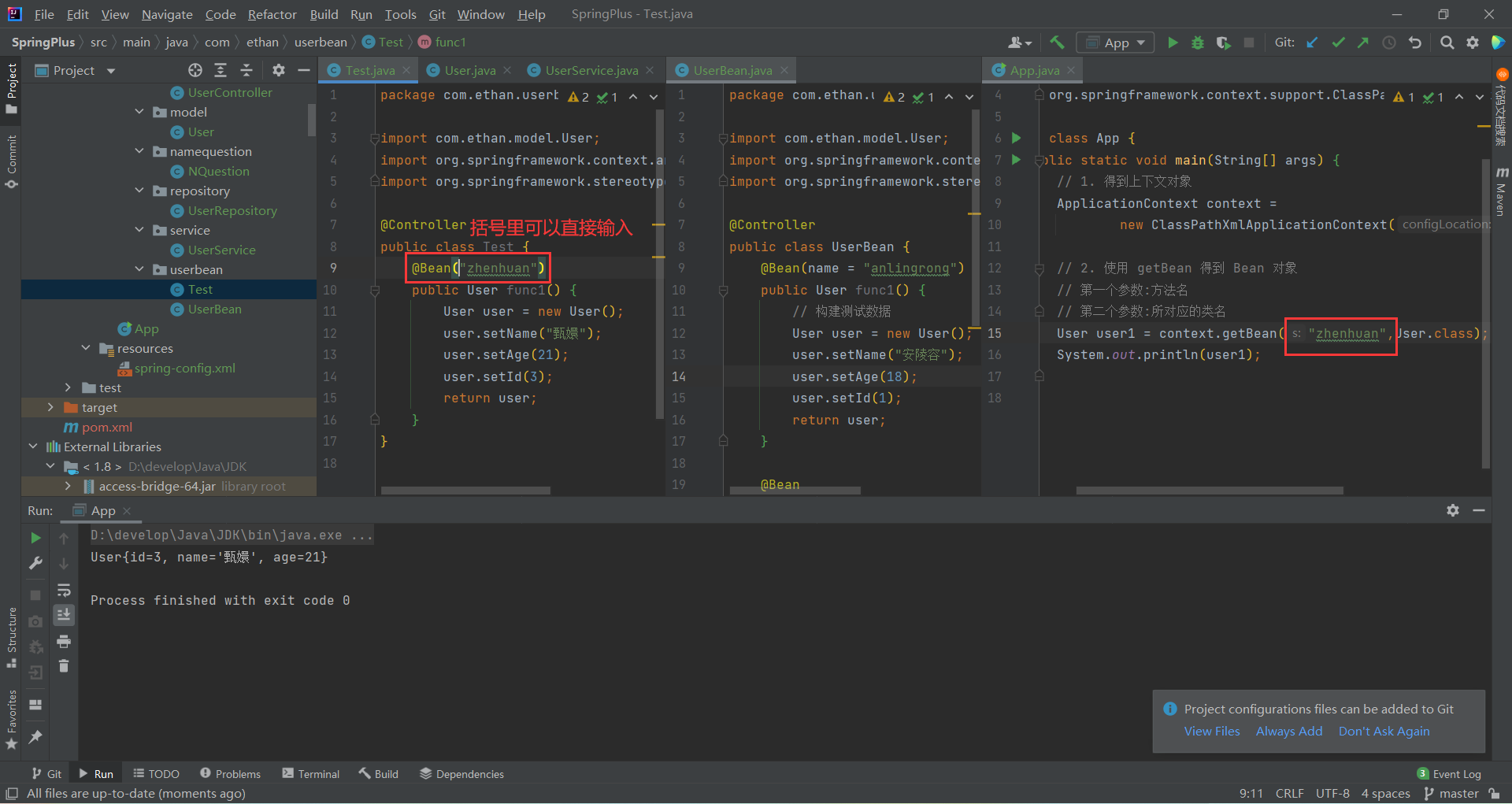This screenshot has width=1512, height=804.
Task: Collapse the namequestion folder
Action: (139, 151)
